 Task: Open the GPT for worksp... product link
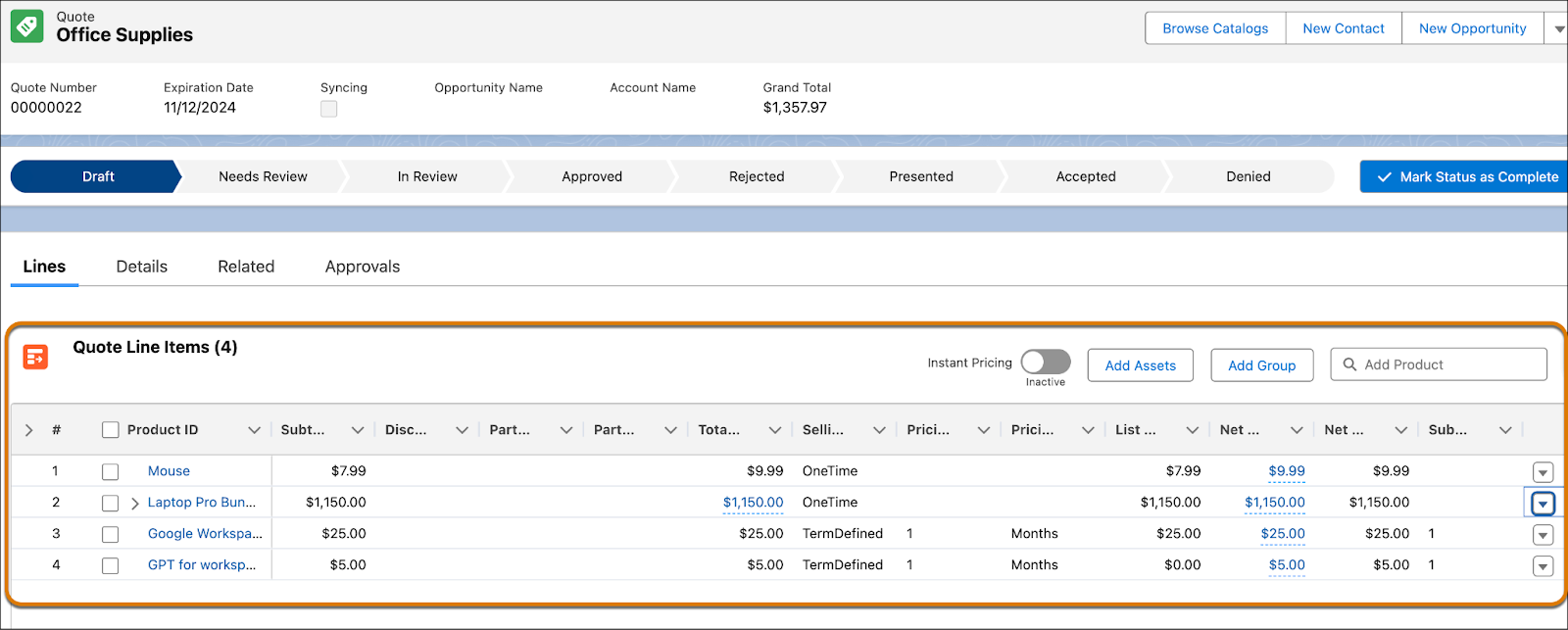click(202, 565)
